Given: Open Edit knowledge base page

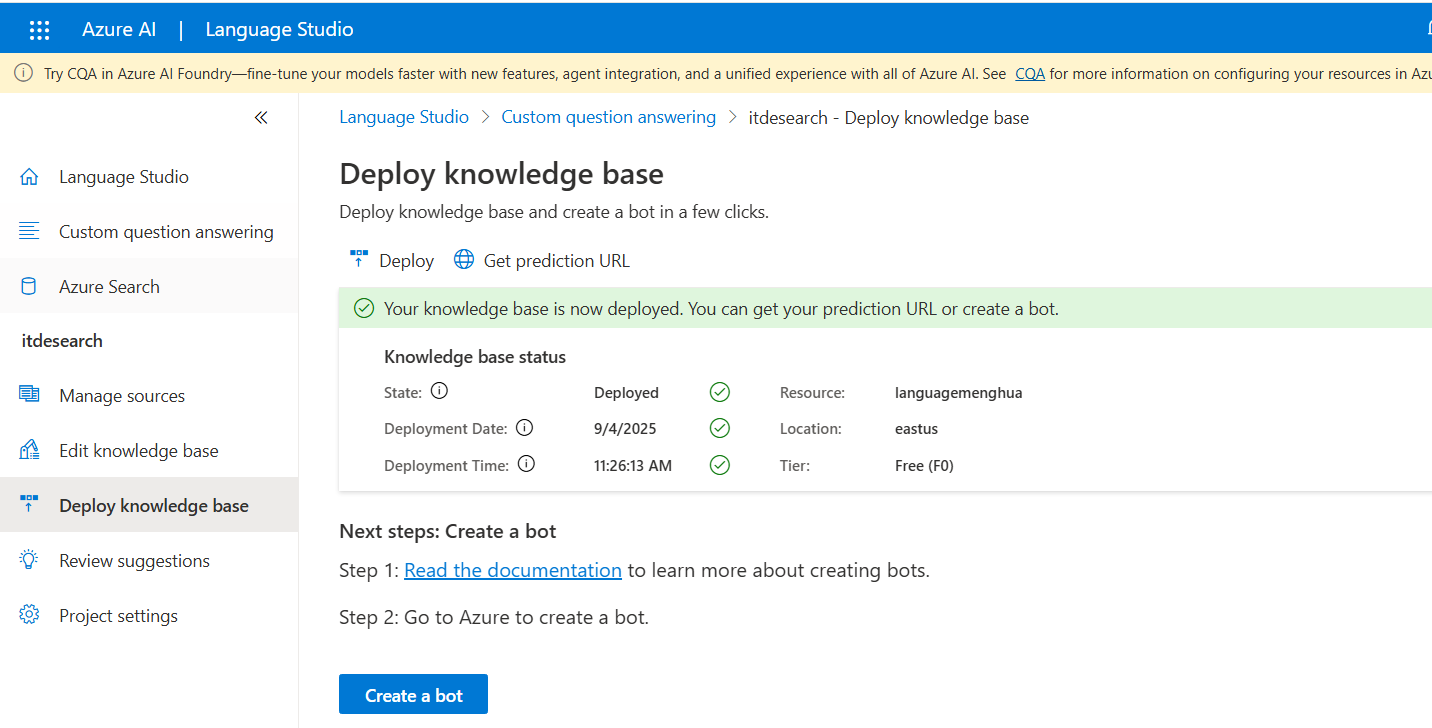Looking at the screenshot, I should pos(139,451).
